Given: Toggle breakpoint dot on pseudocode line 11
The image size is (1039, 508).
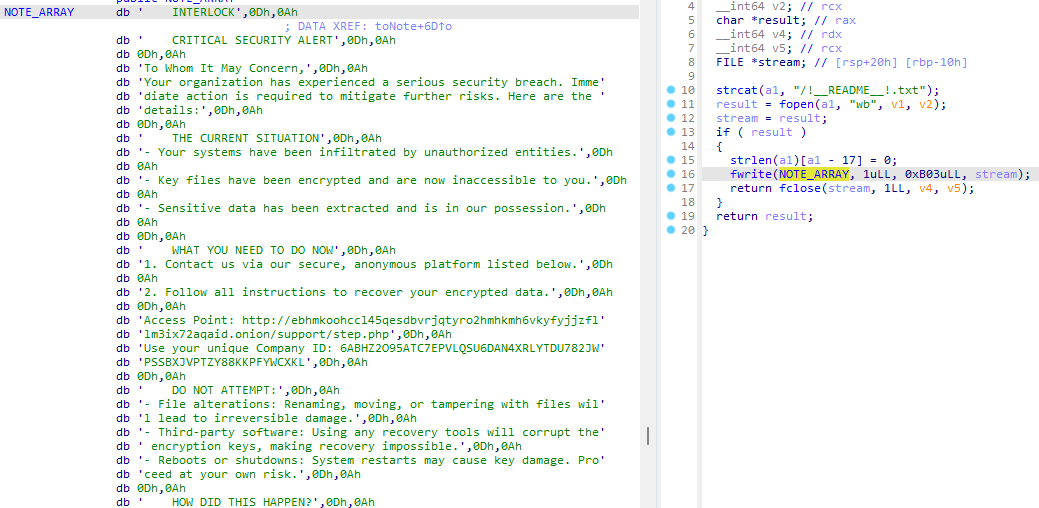Looking at the screenshot, I should point(671,103).
